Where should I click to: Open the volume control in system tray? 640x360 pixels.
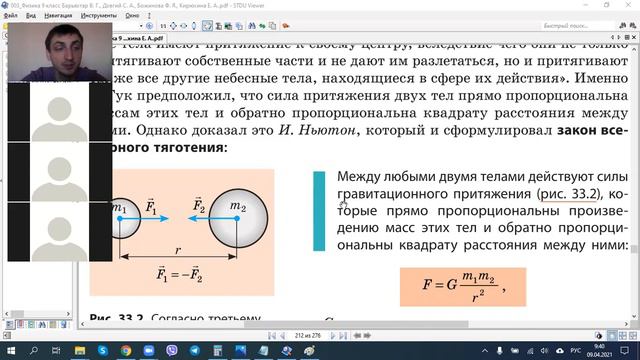pos(544,351)
